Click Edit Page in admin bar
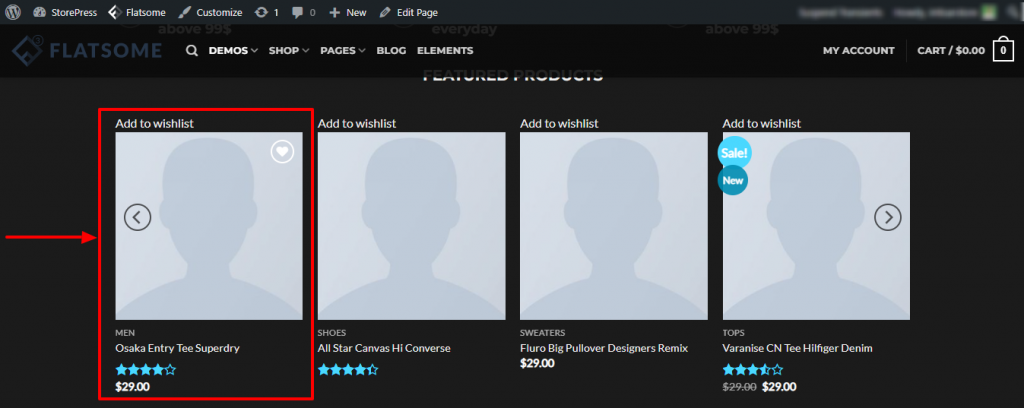The height and width of the screenshot is (408, 1024). point(409,12)
